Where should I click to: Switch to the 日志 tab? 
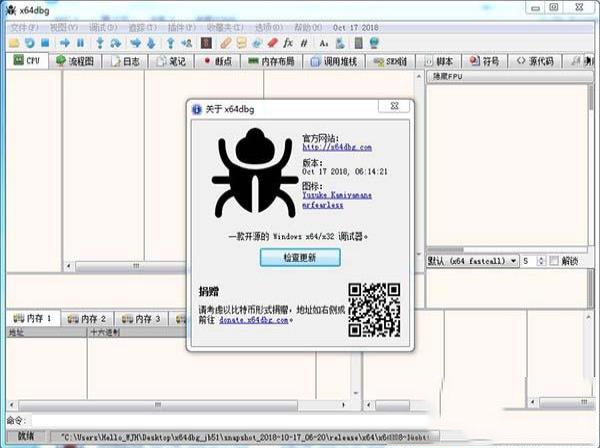click(x=125, y=61)
